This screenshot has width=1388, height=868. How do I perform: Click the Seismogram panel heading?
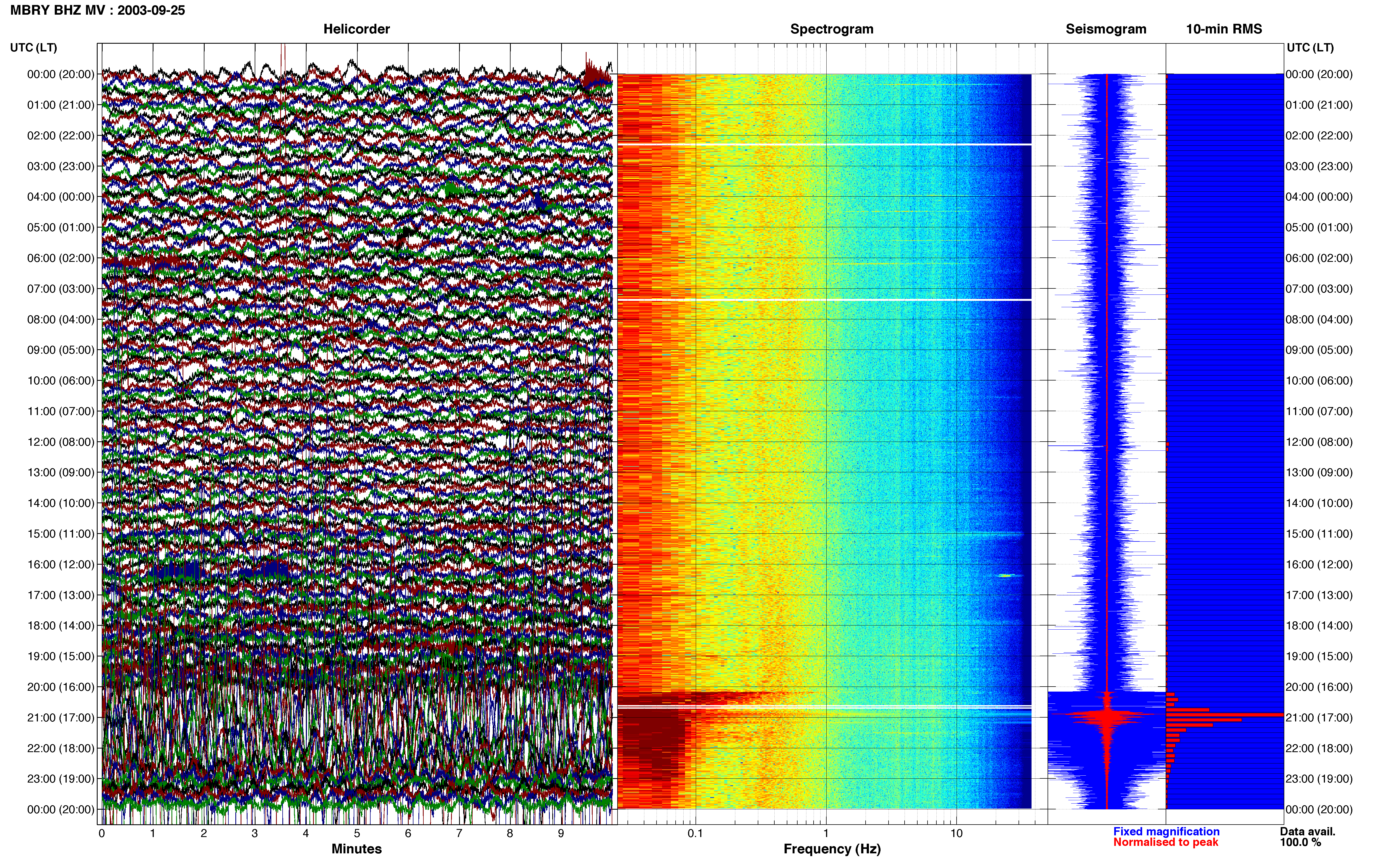pos(1106,29)
